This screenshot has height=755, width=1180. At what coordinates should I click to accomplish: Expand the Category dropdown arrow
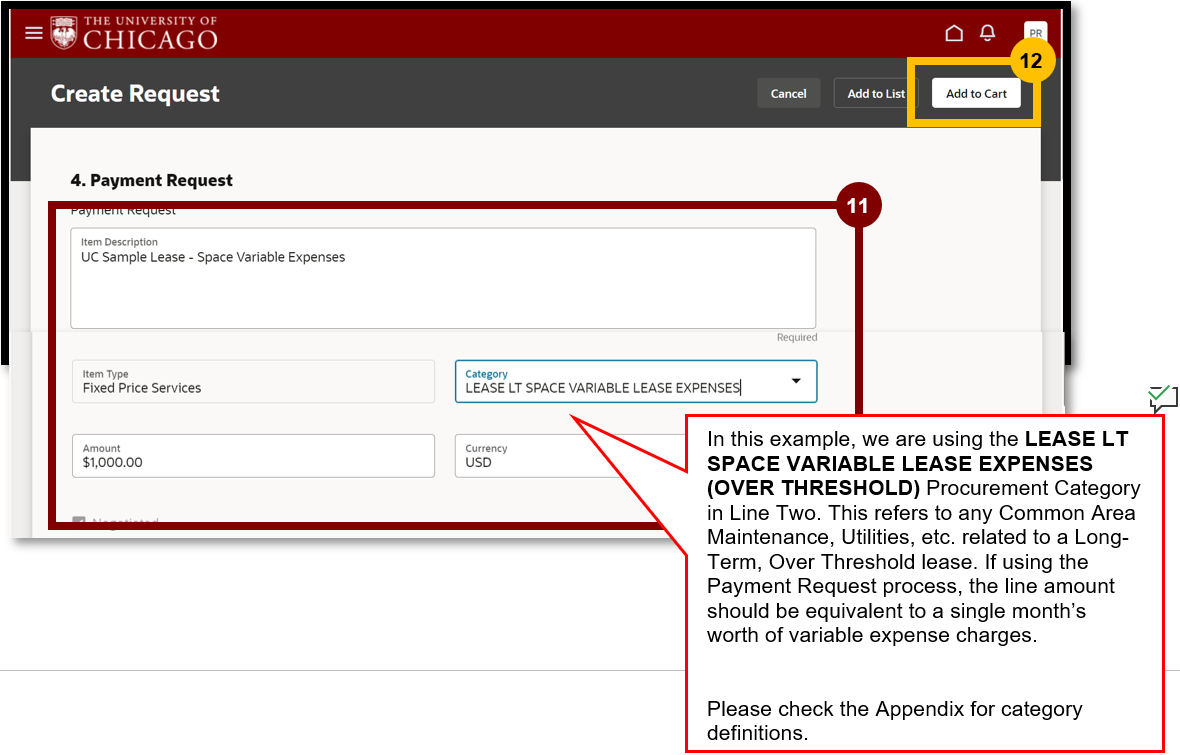tap(795, 381)
